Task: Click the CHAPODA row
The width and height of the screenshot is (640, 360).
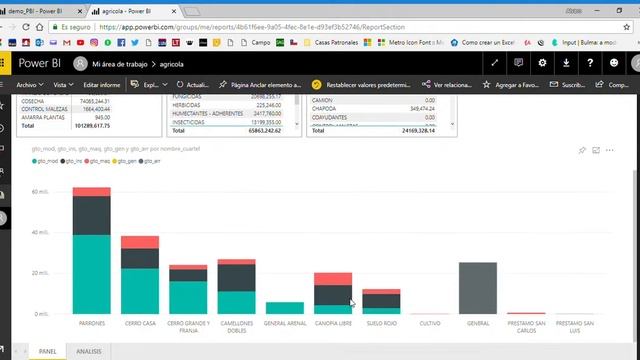Action: point(373,109)
